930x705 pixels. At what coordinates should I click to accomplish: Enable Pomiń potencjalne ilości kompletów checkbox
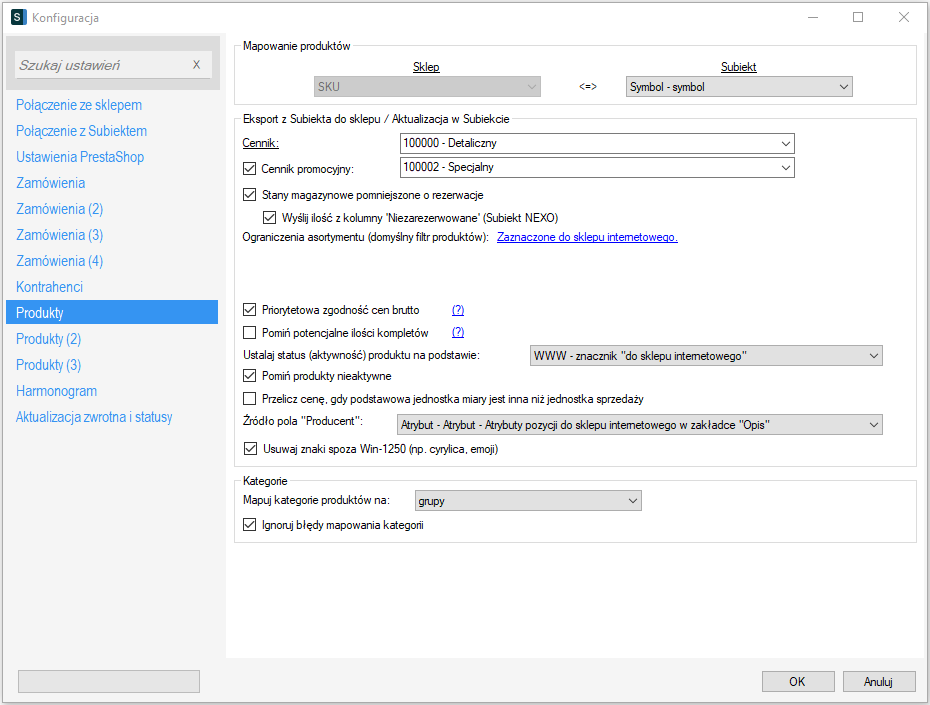point(250,332)
